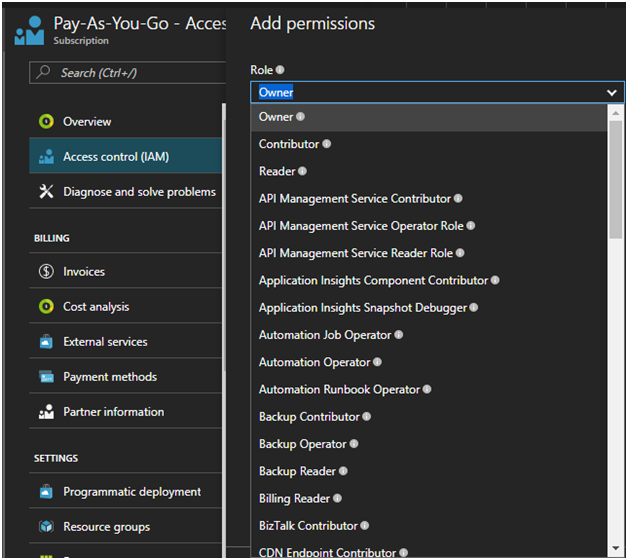The image size is (628, 560).
Task: Select BizTalk Contributor role
Action: [429, 526]
